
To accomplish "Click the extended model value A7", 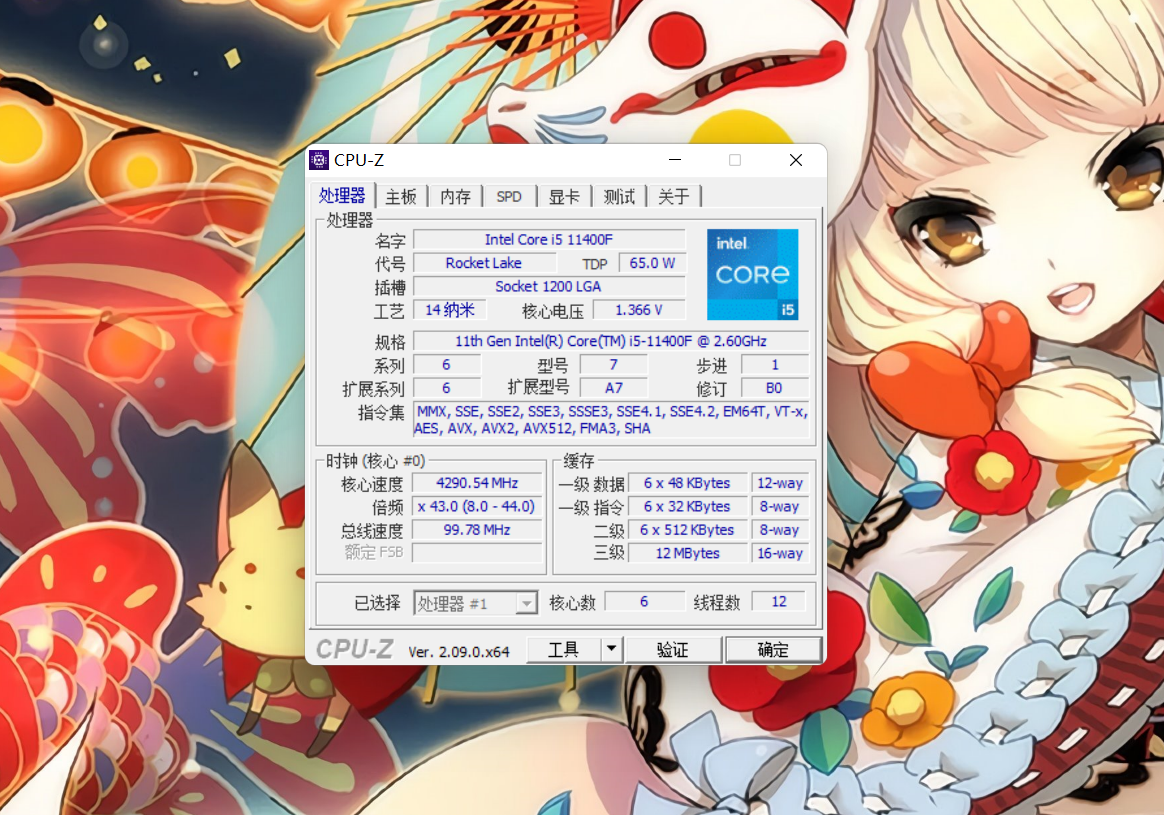I will click(x=614, y=388).
